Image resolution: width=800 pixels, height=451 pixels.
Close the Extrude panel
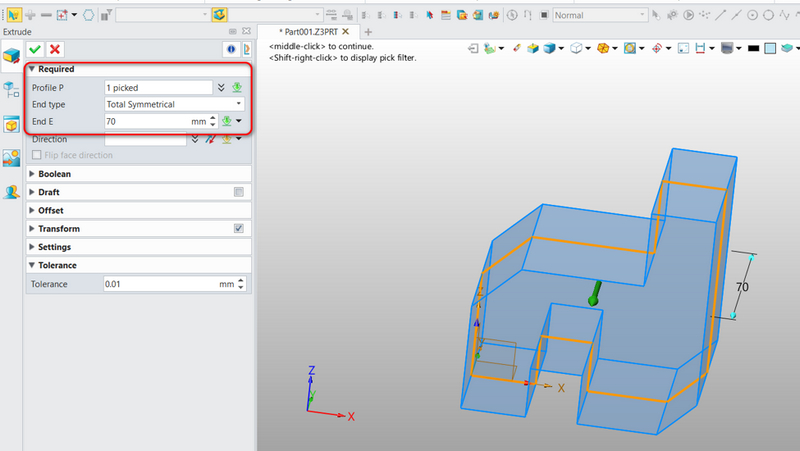point(246,32)
